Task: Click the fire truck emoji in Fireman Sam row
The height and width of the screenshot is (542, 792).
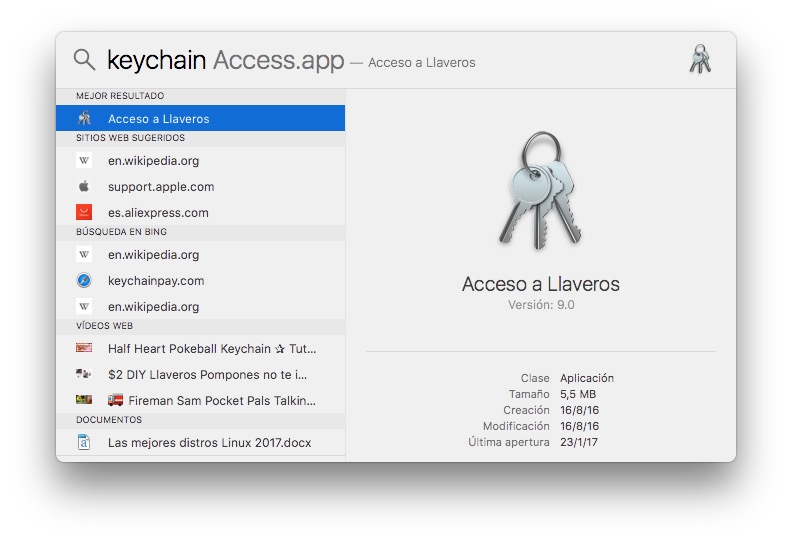Action: point(116,400)
